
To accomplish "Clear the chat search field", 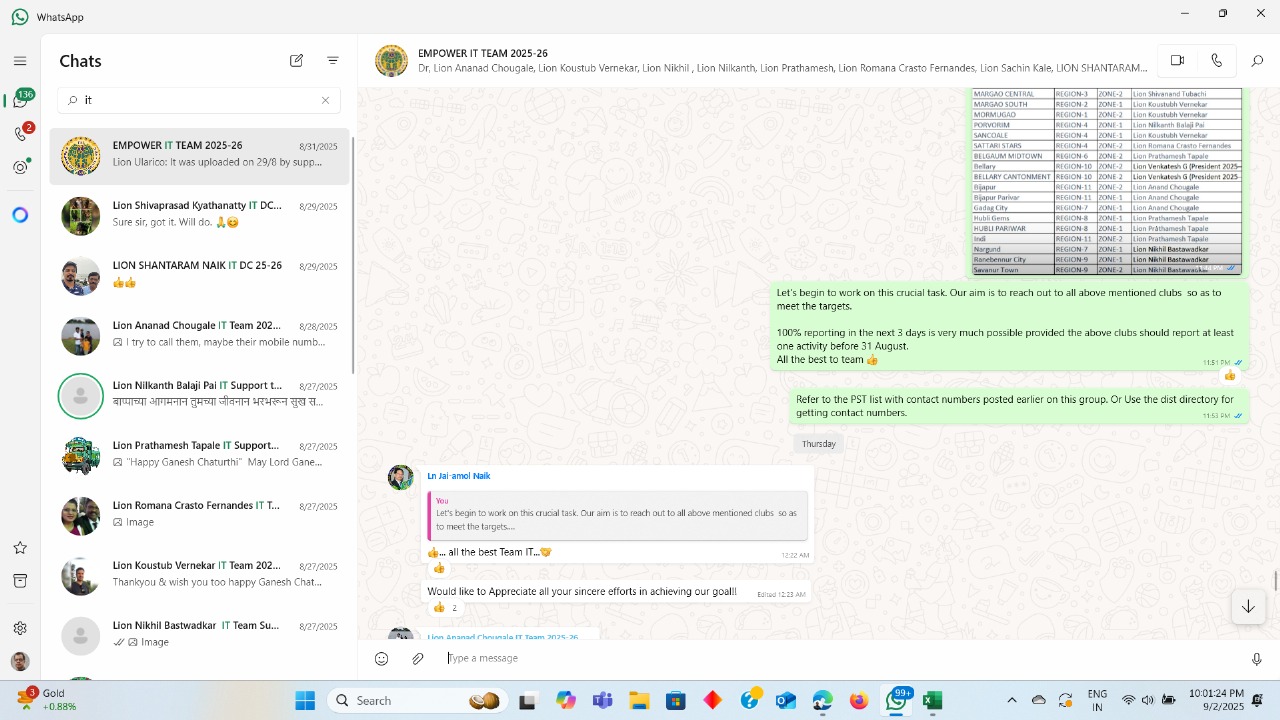I will click(325, 100).
